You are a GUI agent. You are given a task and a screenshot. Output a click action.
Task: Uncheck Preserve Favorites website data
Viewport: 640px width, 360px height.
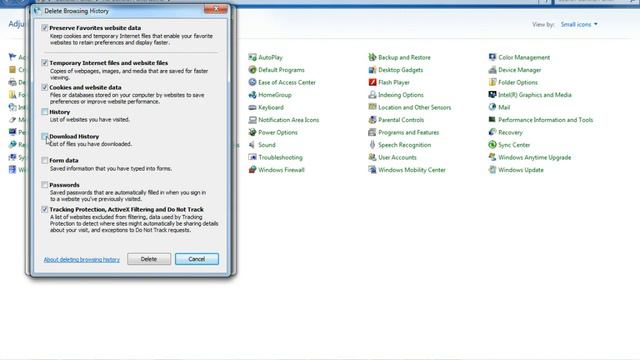pyautogui.click(x=44, y=28)
